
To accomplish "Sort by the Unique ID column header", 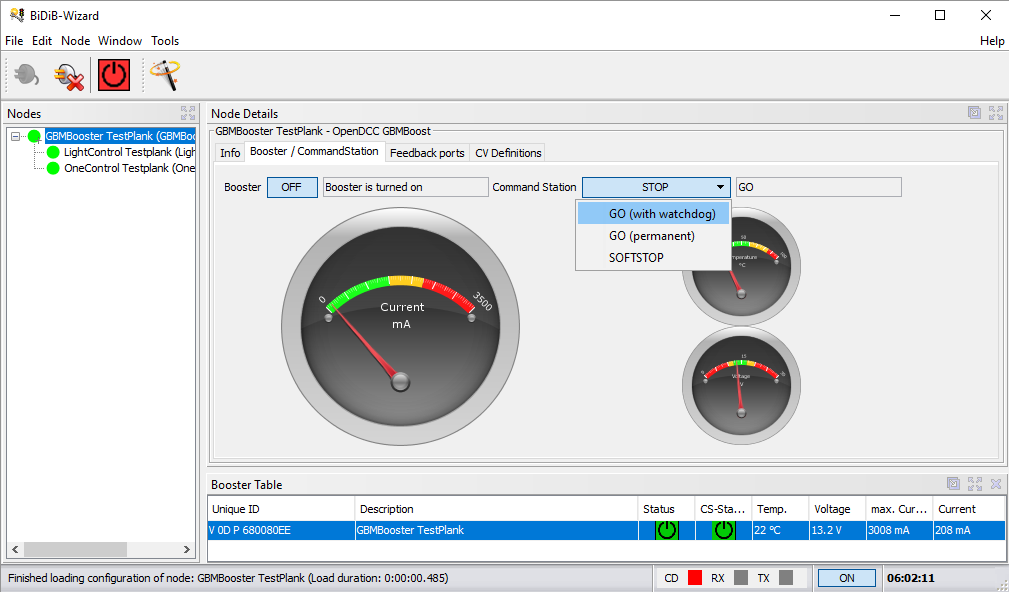I will pos(281,509).
